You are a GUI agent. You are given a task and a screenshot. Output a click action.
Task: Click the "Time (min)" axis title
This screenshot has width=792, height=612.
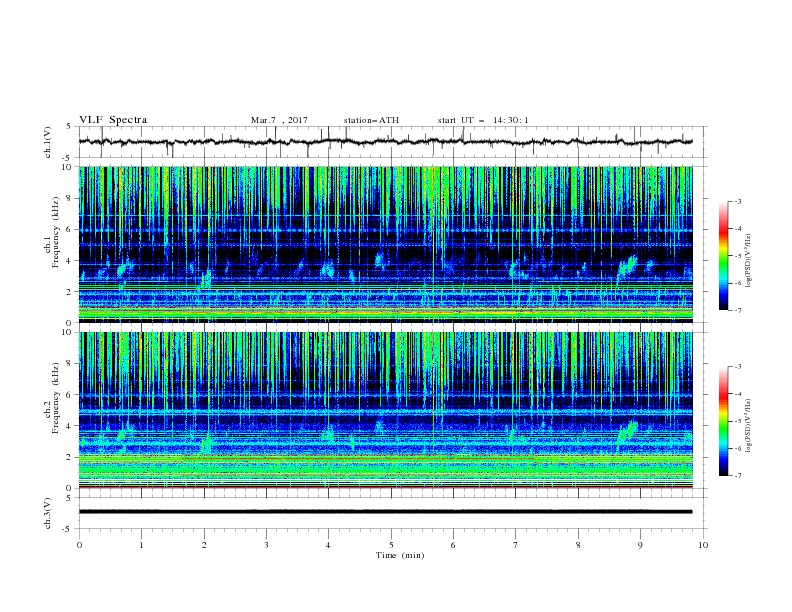coord(400,555)
